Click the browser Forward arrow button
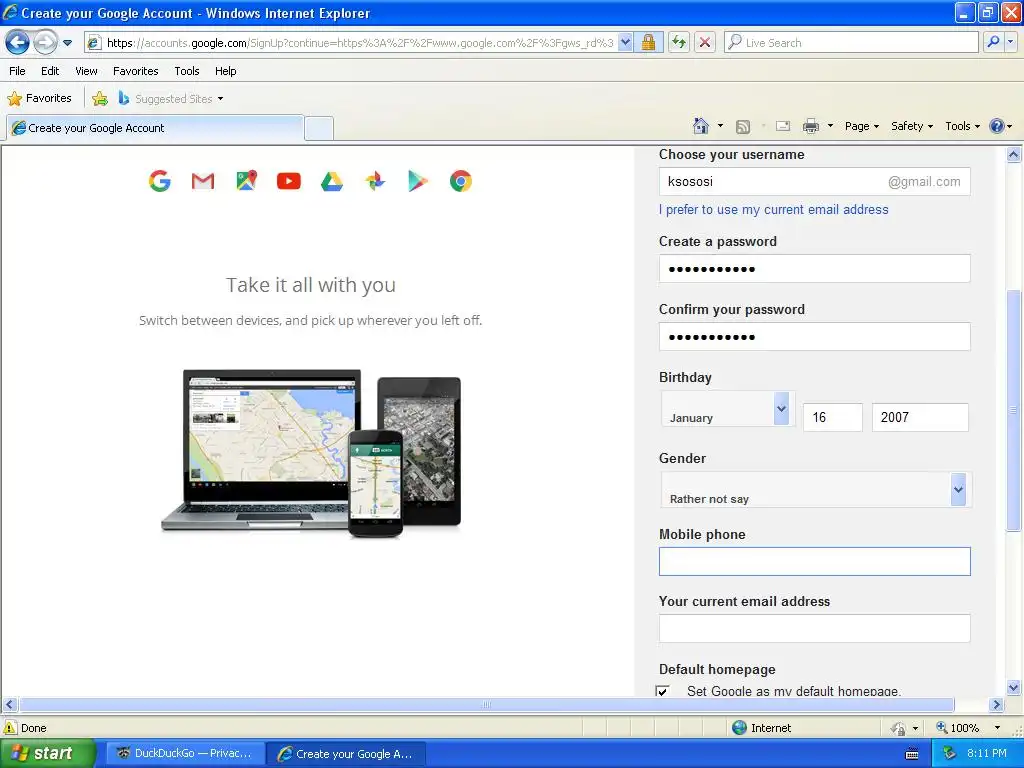The width and height of the screenshot is (1024, 768). click(45, 43)
